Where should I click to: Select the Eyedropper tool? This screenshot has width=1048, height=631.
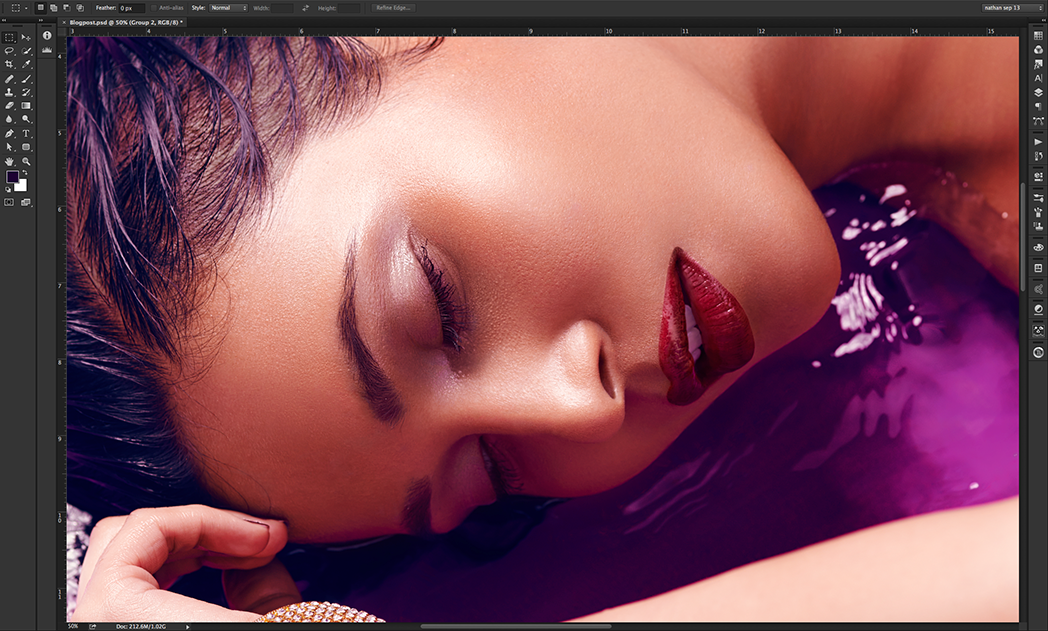[26, 64]
